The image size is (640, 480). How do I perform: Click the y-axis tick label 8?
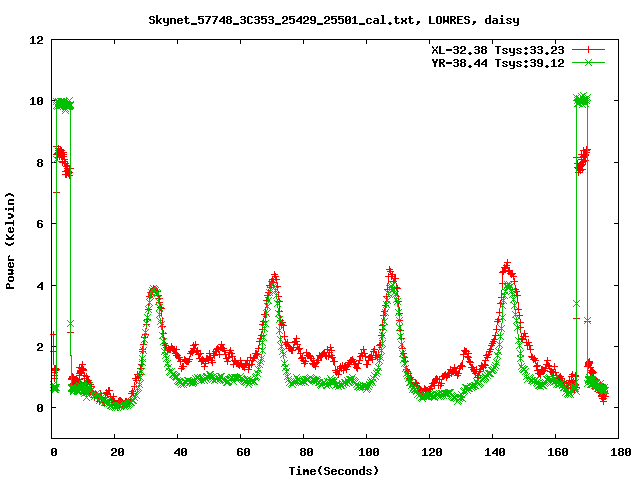pyautogui.click(x=40, y=163)
